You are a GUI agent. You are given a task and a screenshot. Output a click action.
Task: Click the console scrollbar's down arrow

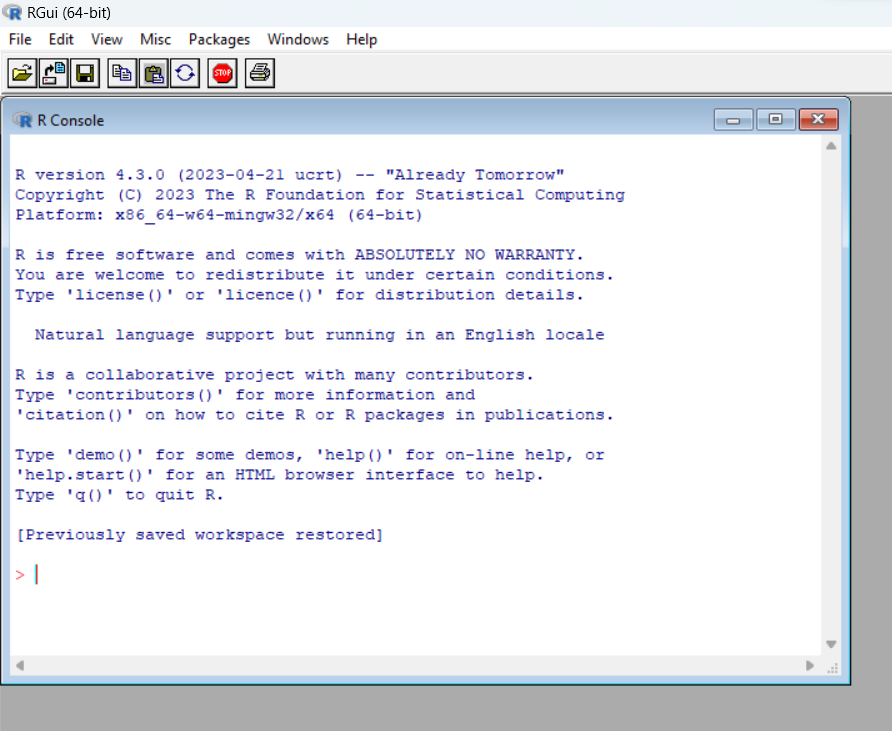pos(831,645)
